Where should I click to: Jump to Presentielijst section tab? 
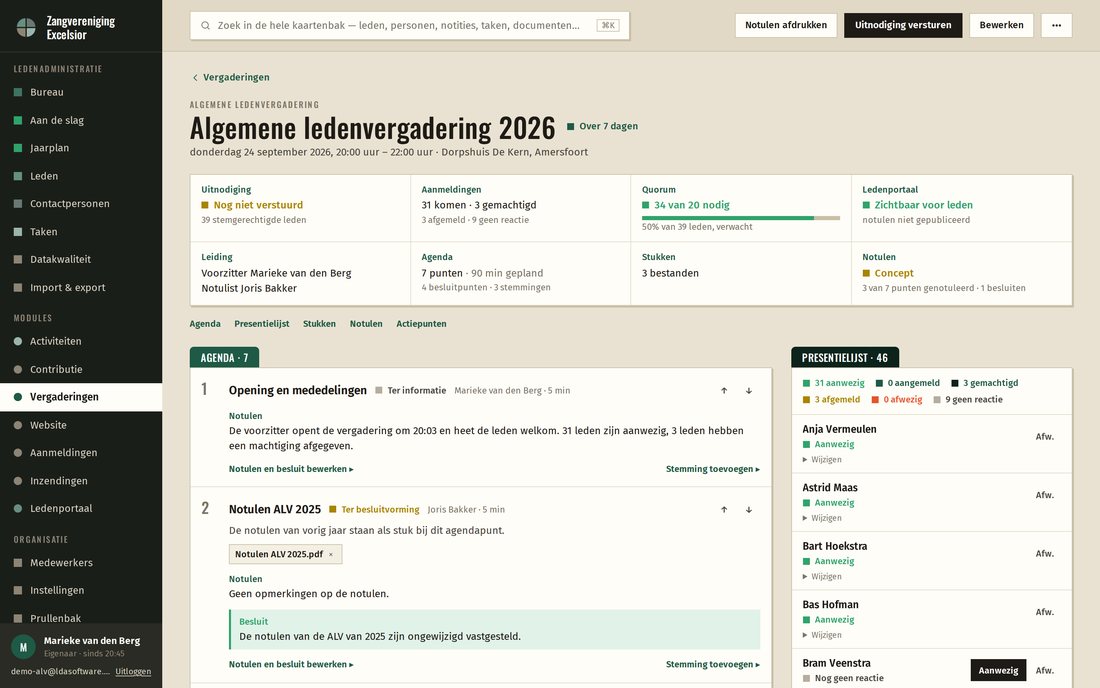(x=262, y=324)
